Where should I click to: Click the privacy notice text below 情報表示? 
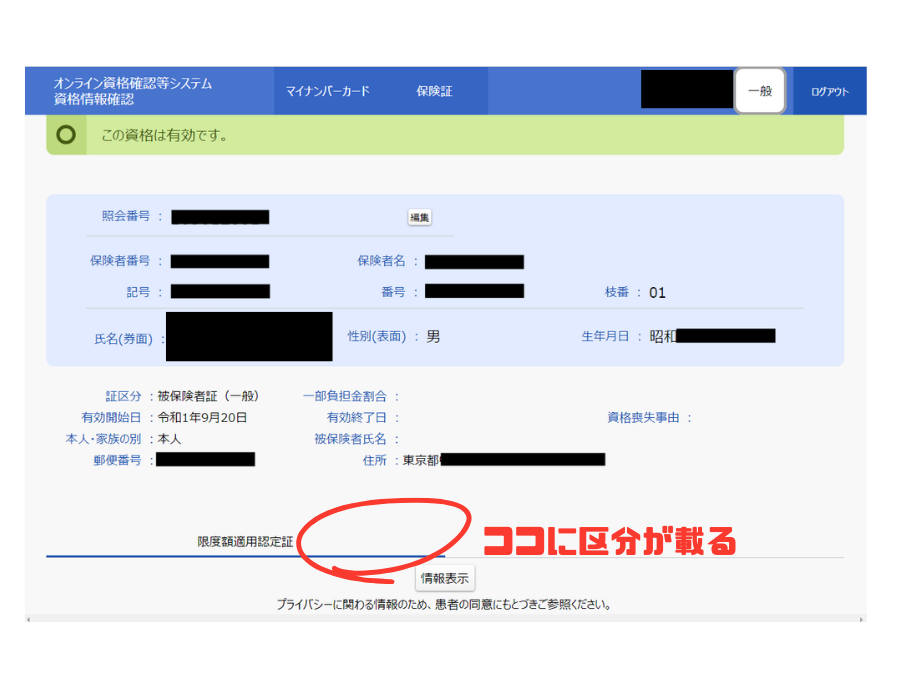click(443, 605)
